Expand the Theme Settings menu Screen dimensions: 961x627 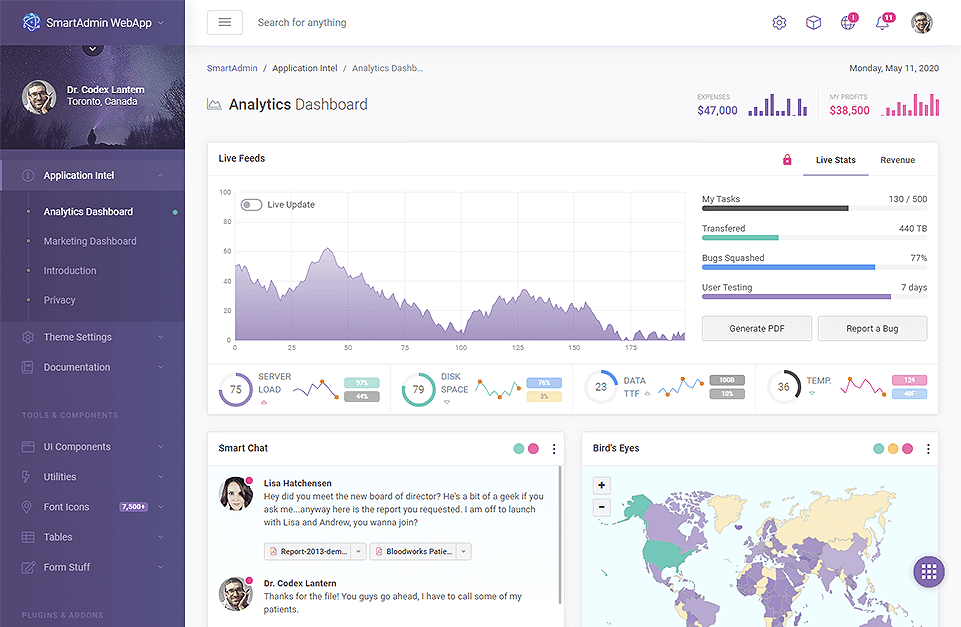pyautogui.click(x=92, y=338)
